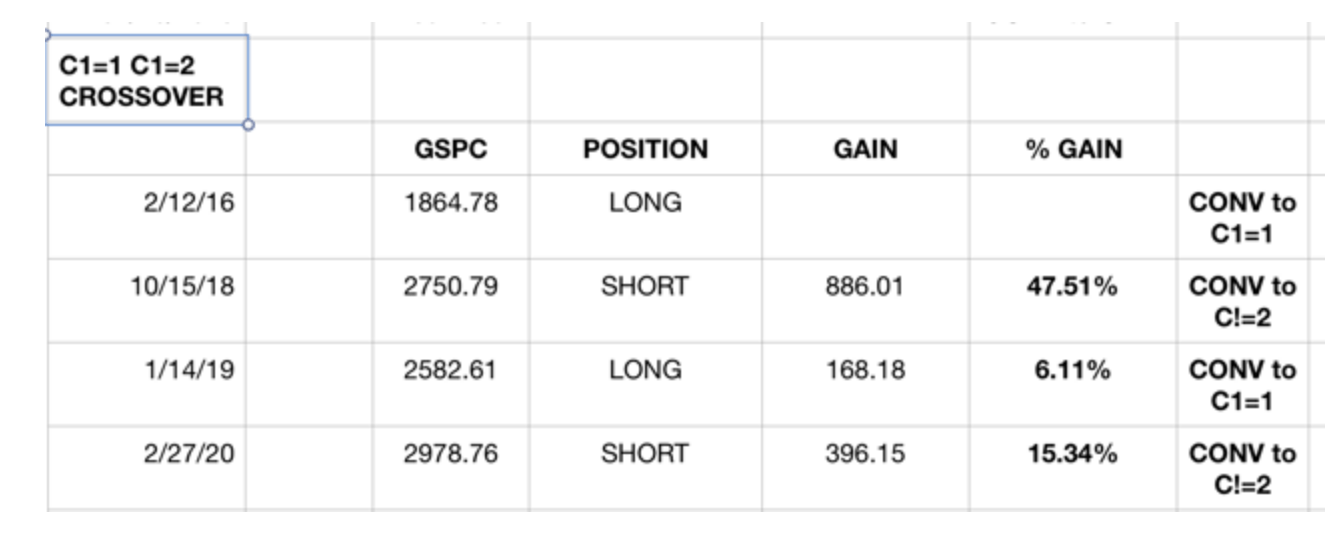The height and width of the screenshot is (538, 1338).
Task: Click SHORT in the 10/15/18 row
Action: click(645, 286)
